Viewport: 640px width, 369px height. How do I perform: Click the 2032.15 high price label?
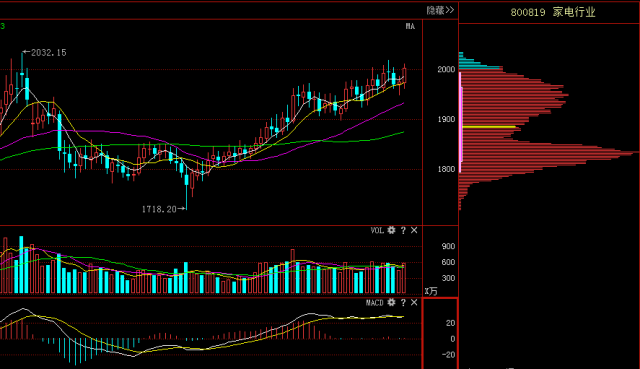(48, 53)
